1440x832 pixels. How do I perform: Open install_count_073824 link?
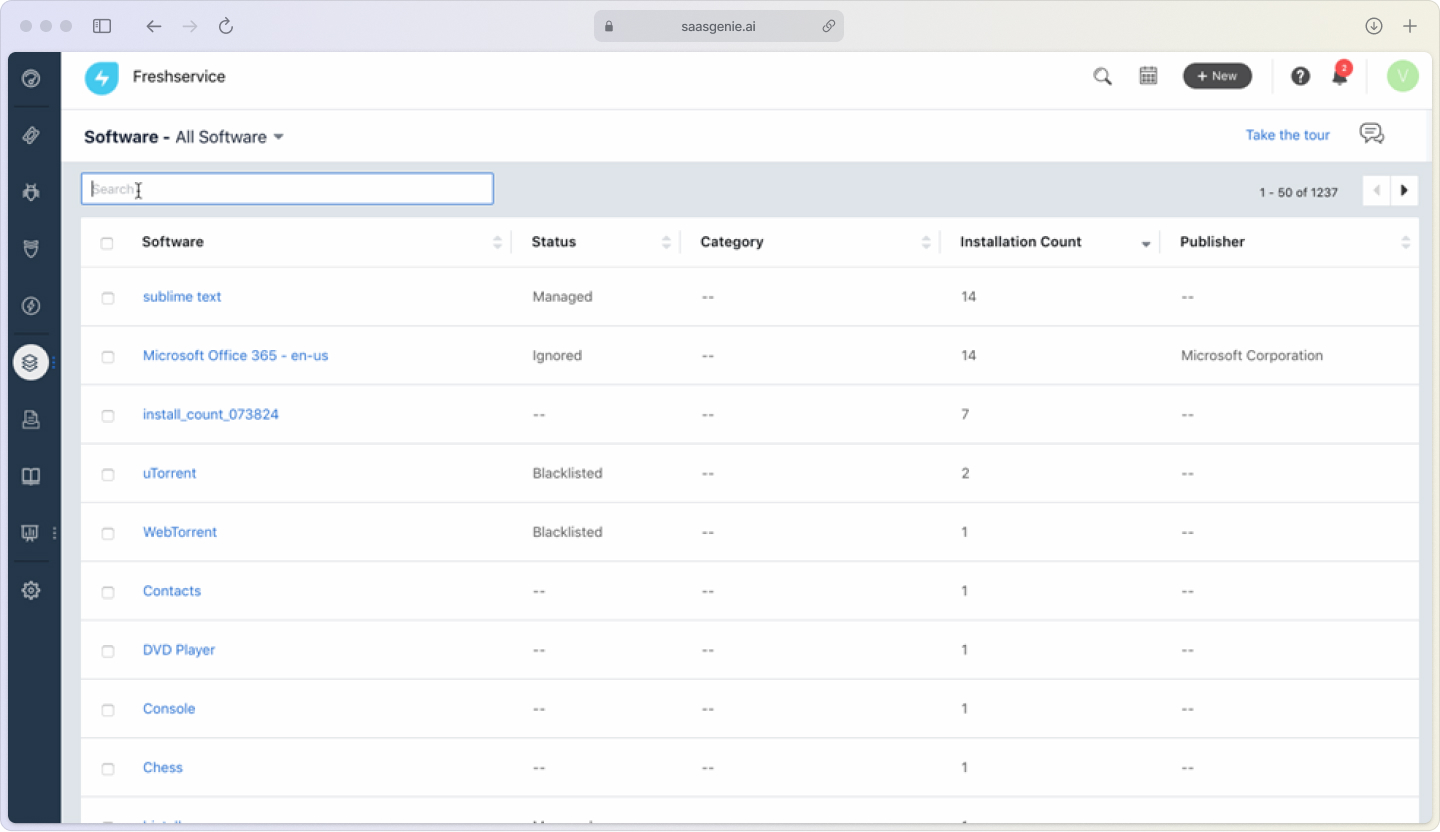(211, 414)
